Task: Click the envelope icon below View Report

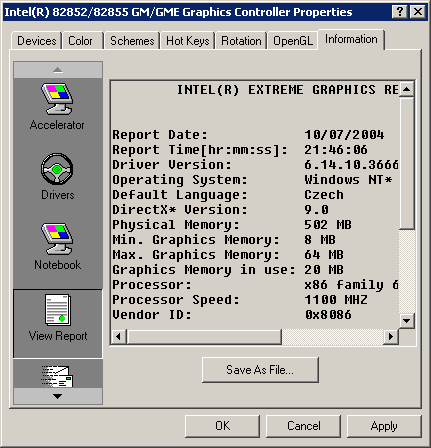Action: point(57,376)
